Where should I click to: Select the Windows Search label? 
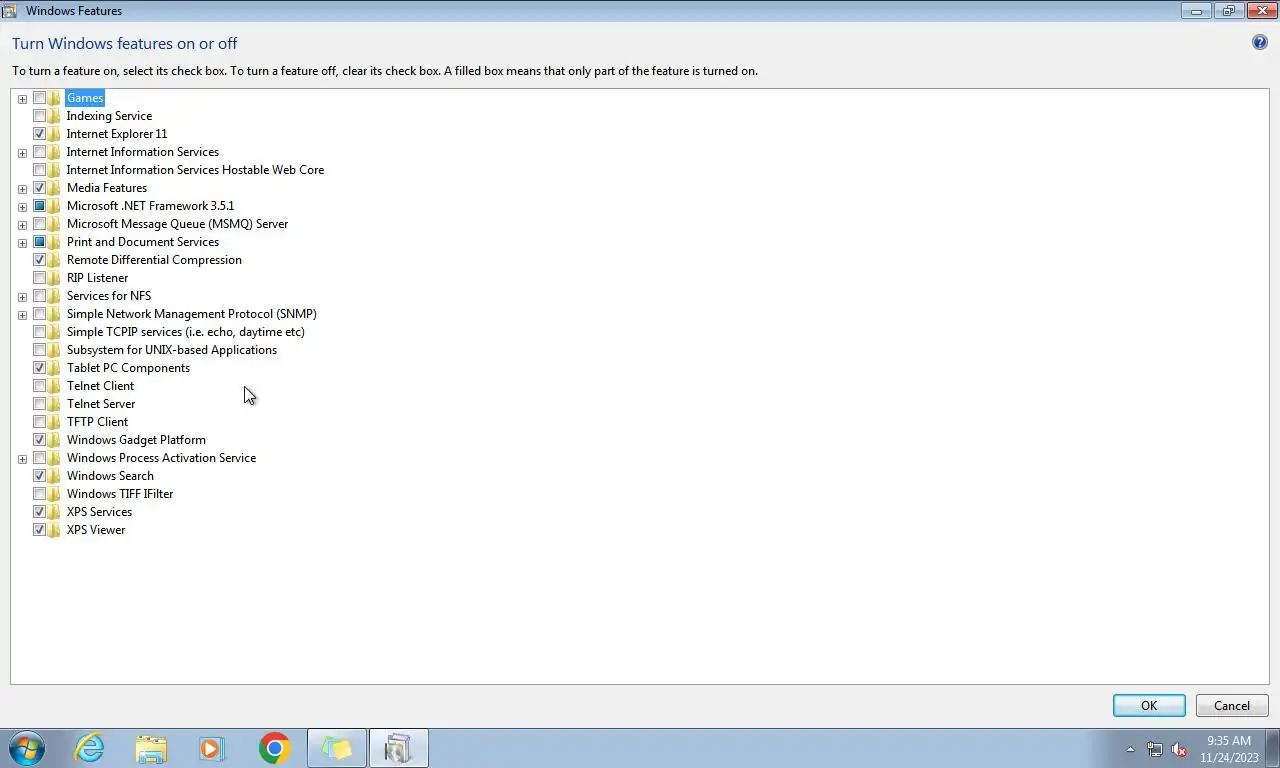coord(110,476)
